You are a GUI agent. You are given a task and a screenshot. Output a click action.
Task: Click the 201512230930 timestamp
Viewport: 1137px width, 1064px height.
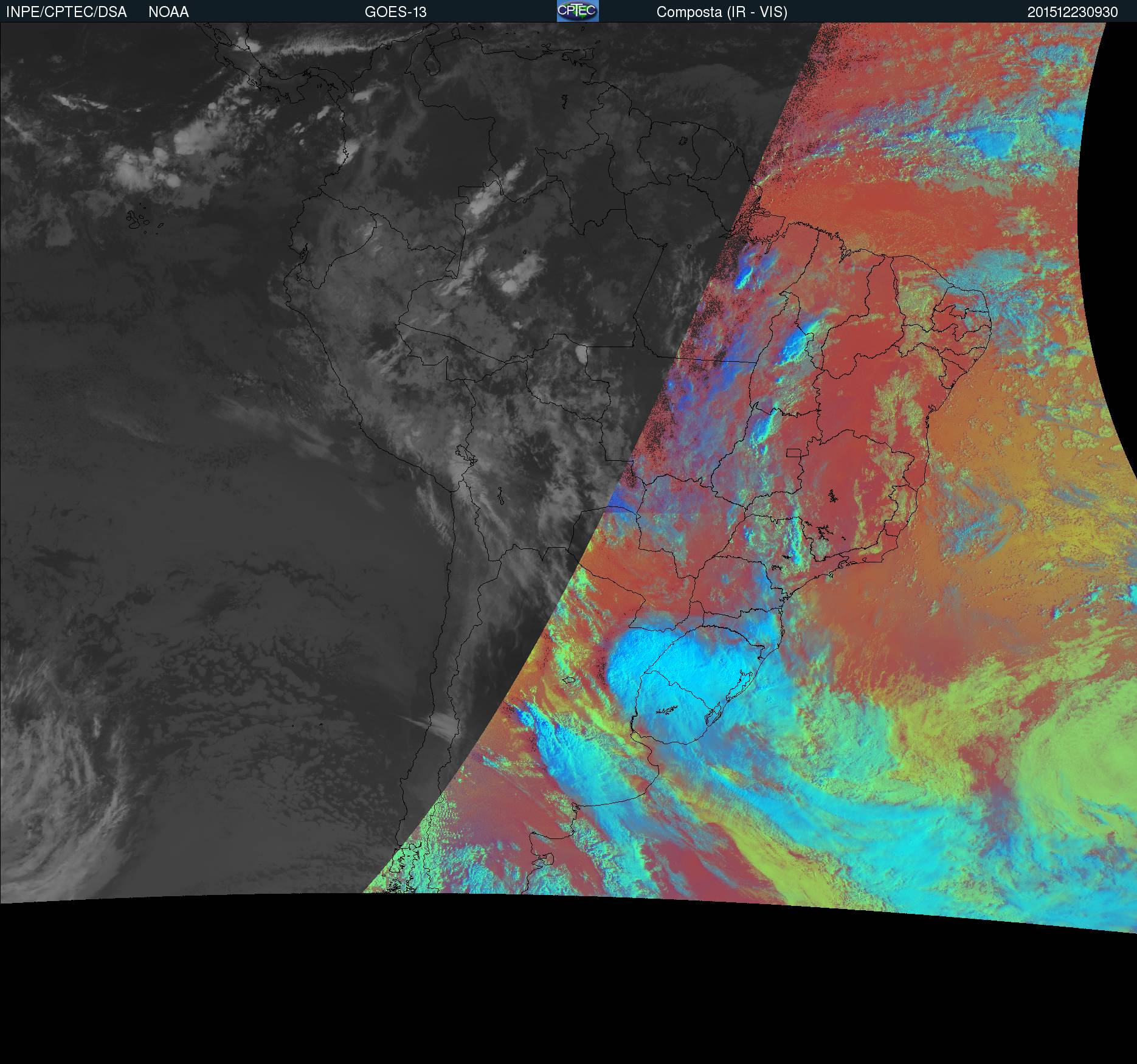tap(1073, 12)
